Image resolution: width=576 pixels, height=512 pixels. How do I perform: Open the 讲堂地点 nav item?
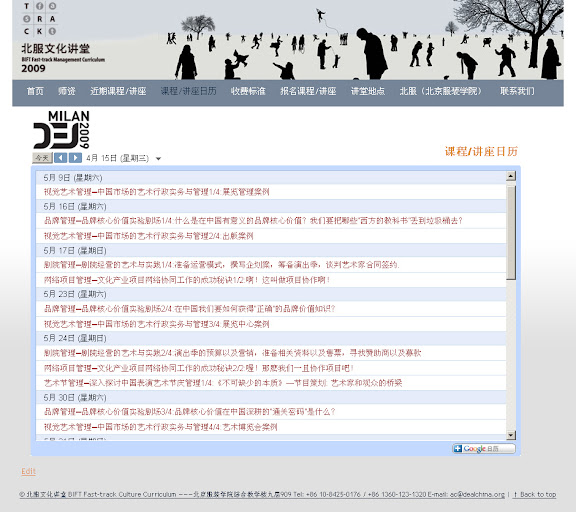(368, 91)
